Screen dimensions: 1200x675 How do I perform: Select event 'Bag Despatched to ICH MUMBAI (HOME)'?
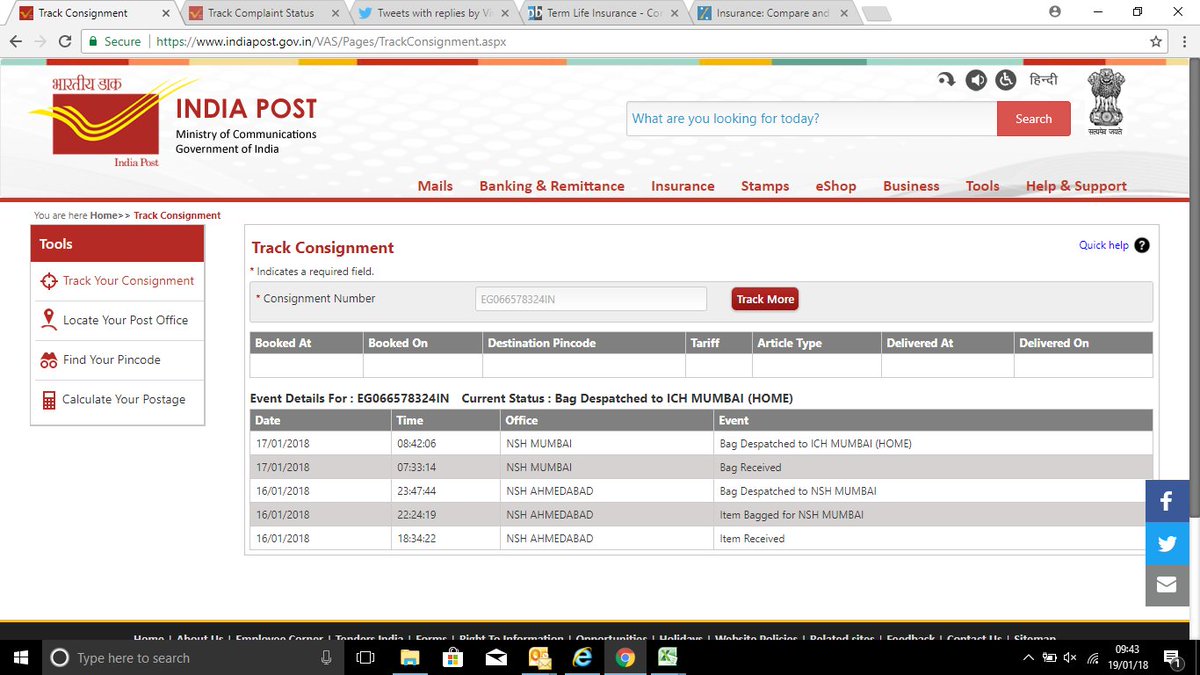(815, 443)
